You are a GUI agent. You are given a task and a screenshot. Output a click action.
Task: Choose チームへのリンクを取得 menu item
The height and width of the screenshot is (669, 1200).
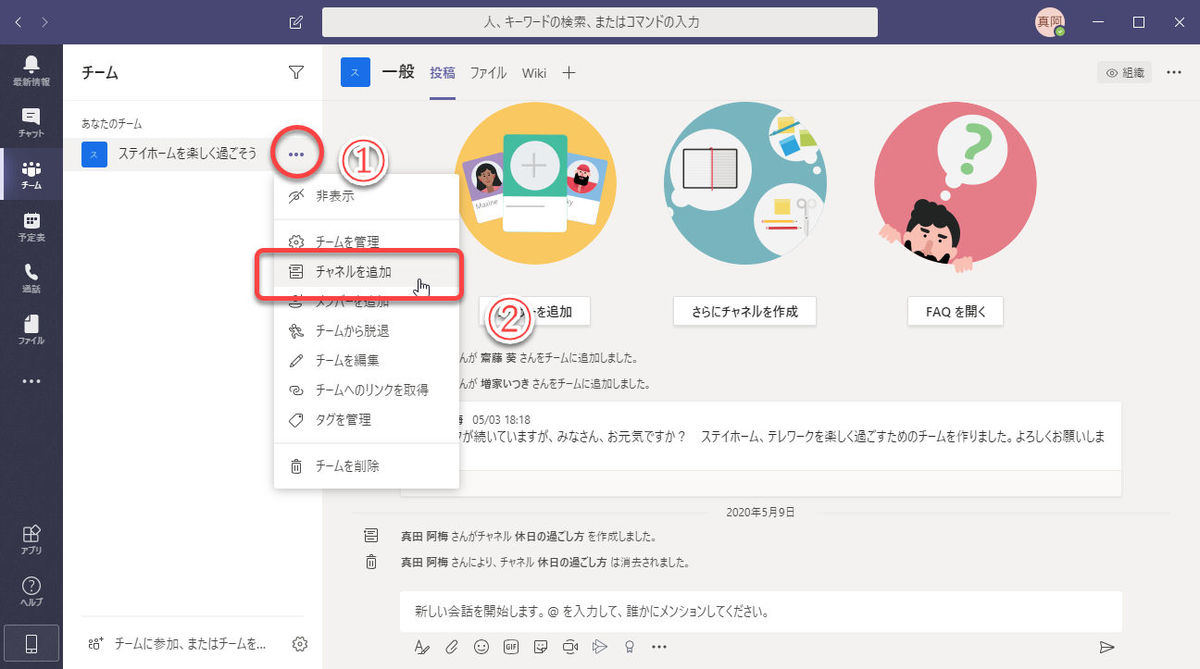click(x=366, y=390)
